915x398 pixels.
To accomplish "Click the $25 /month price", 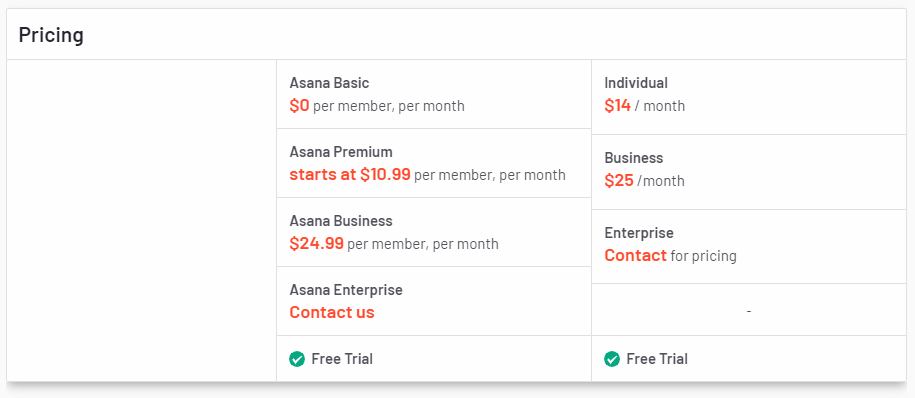I will click(645, 181).
